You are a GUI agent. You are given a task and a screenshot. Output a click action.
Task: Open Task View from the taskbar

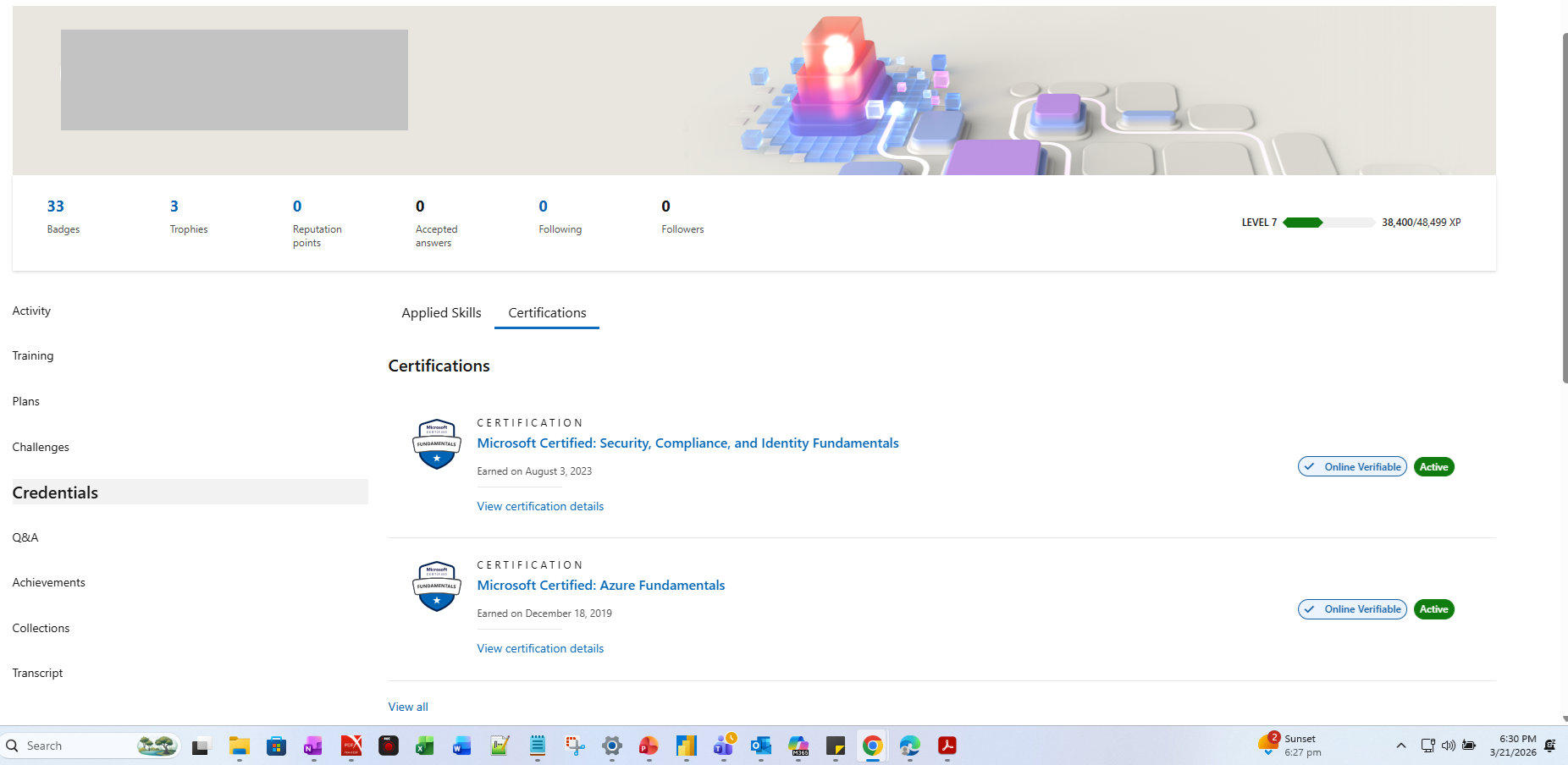pos(201,746)
